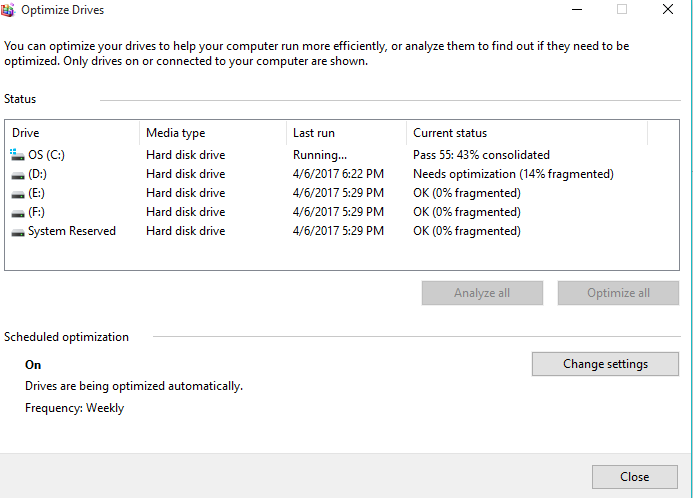Select the (E:) drive icon
693x498 pixels.
(18, 194)
